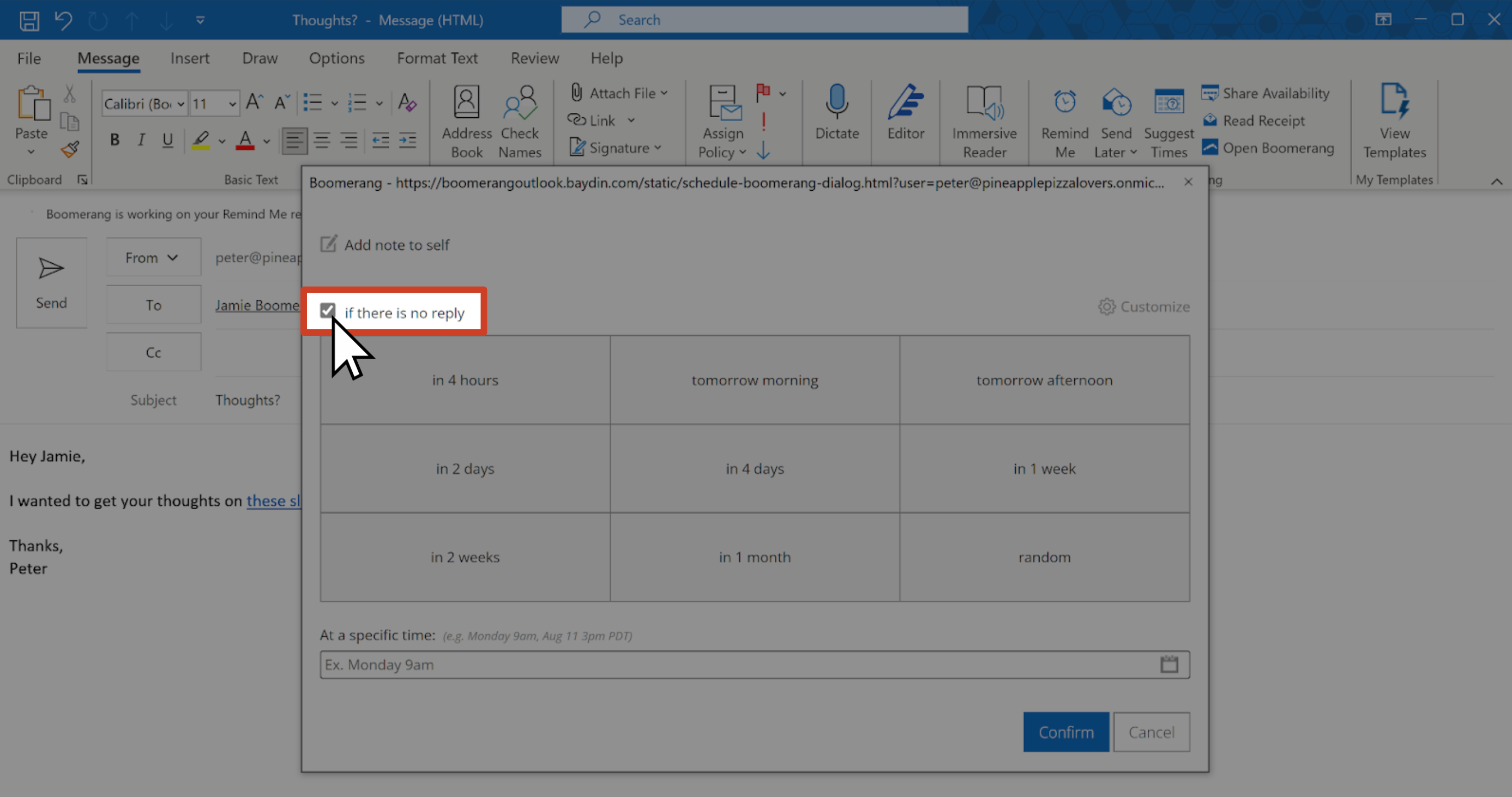Click the title bar Search box
This screenshot has width=1512, height=797.
point(765,20)
